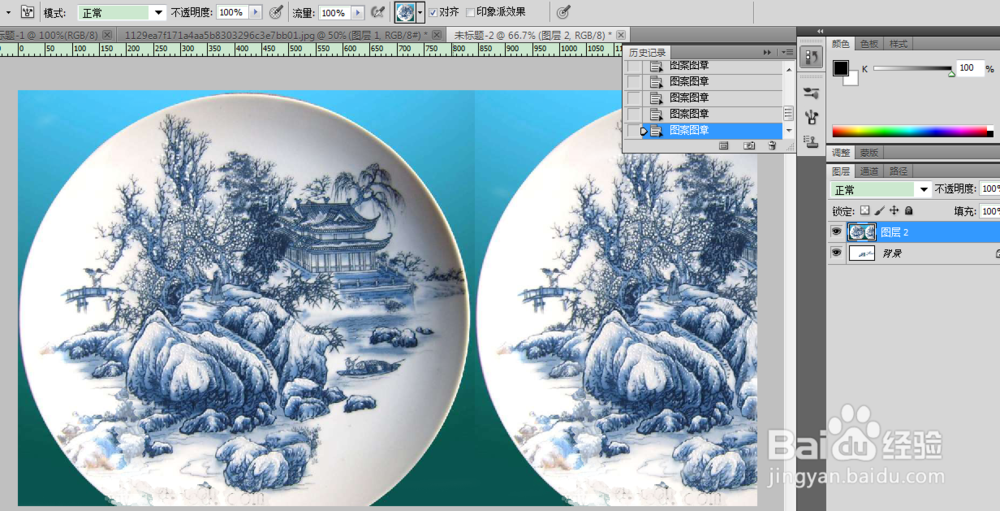Open the tool preset picker arrow

(x=8, y=11)
